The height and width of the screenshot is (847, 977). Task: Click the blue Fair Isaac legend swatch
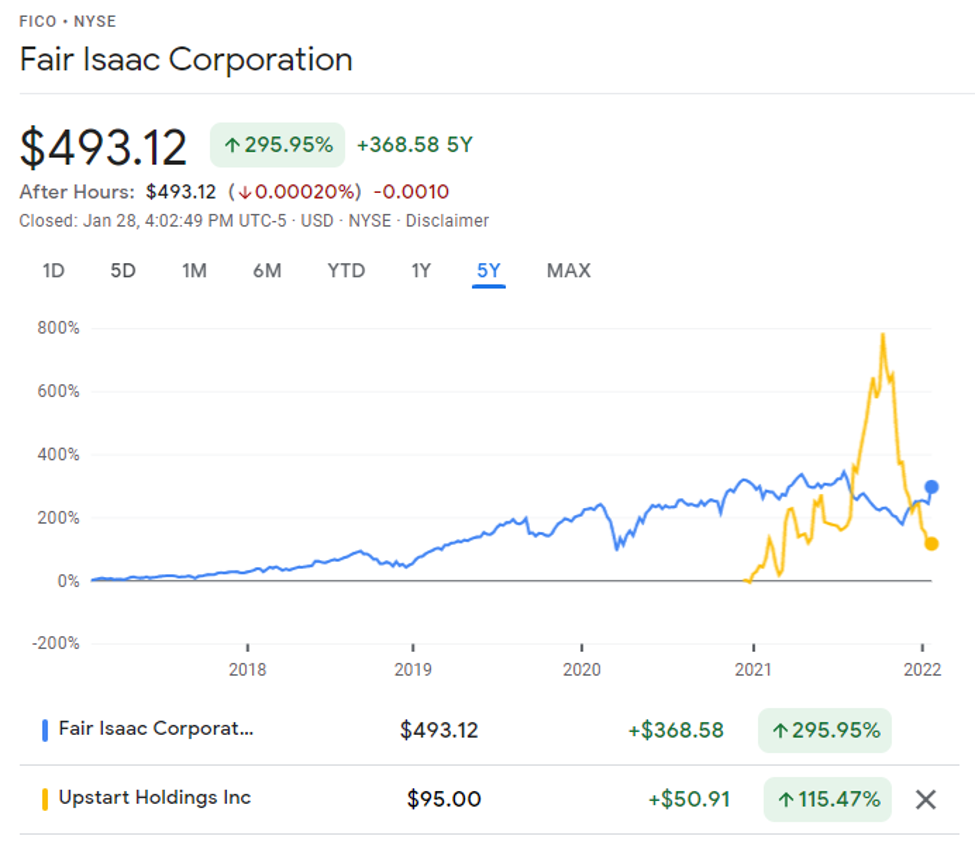(45, 730)
